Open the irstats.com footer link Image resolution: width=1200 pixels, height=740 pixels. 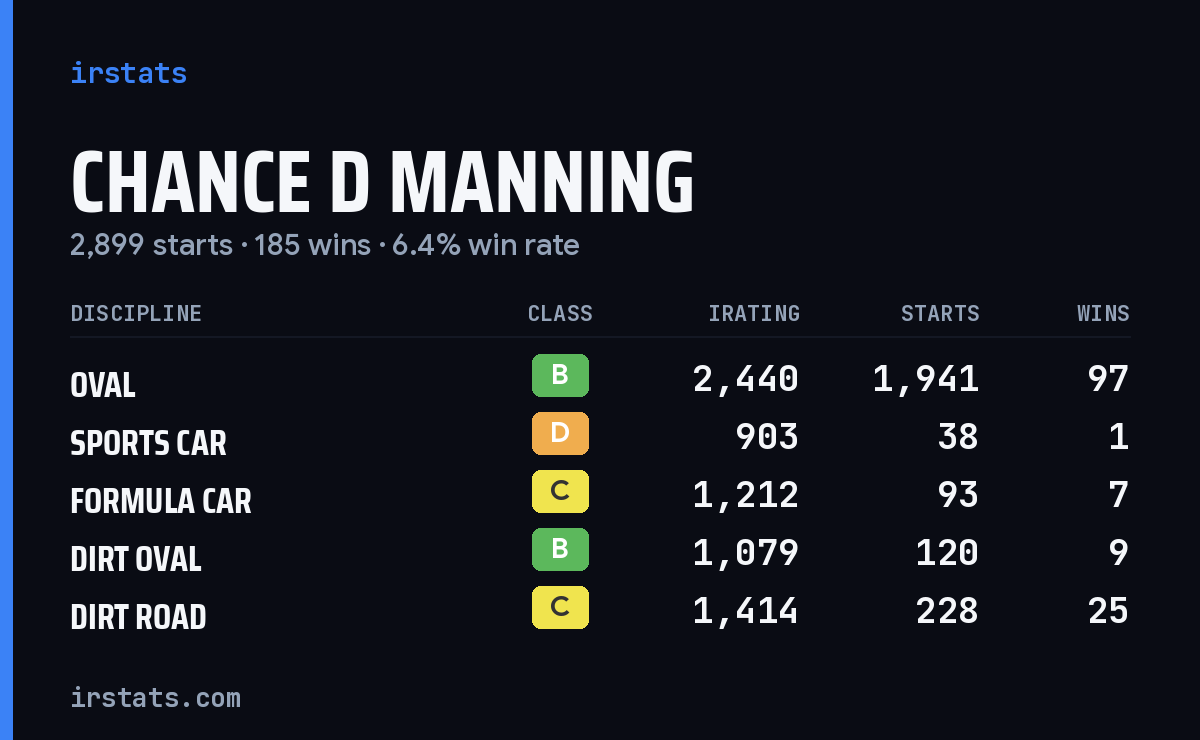(156, 697)
